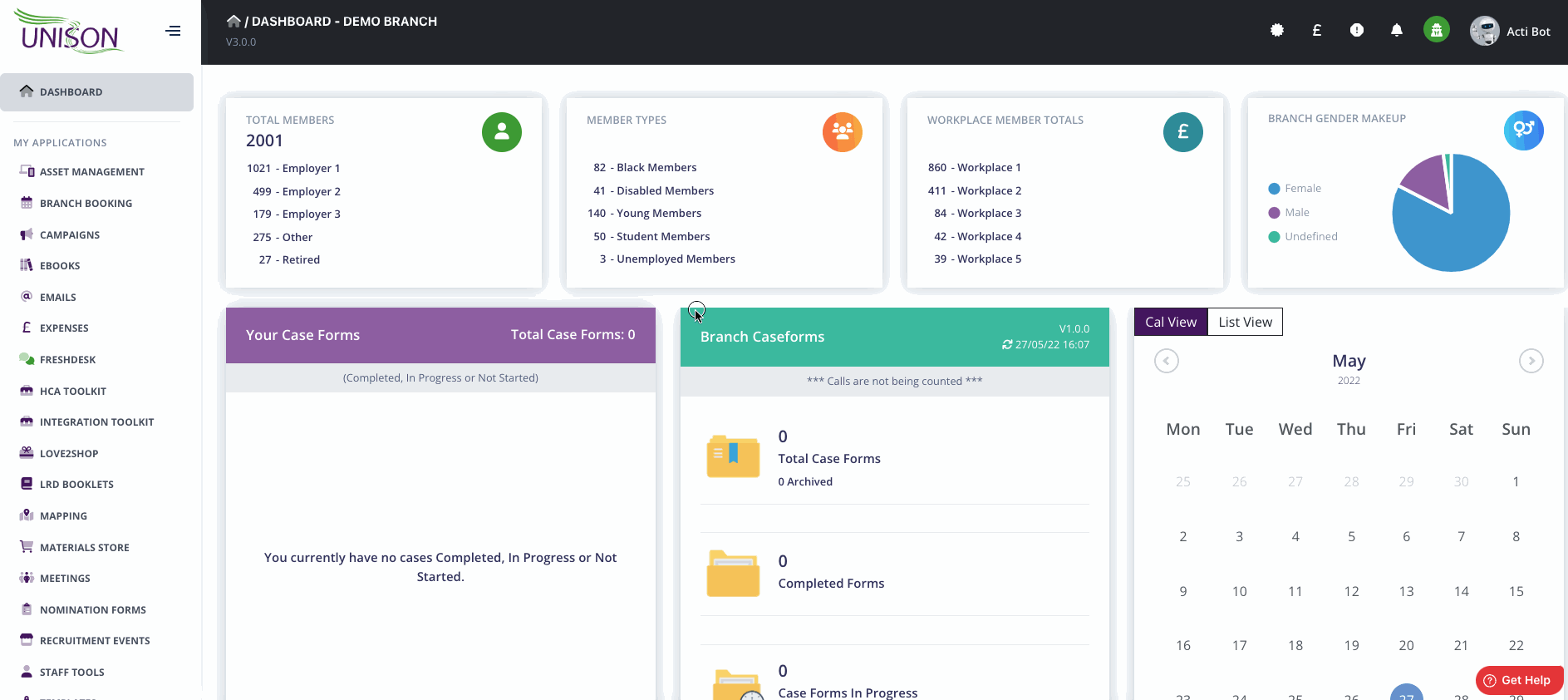Viewport: 1568px width, 700px height.
Task: Click the Branch Caseforms refresh icon
Action: pos(1007,345)
